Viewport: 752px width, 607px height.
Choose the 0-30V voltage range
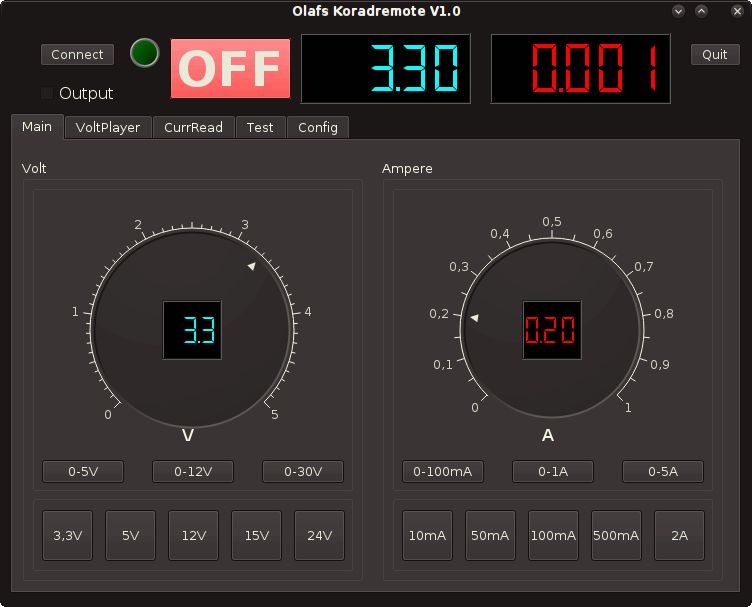tap(302, 471)
